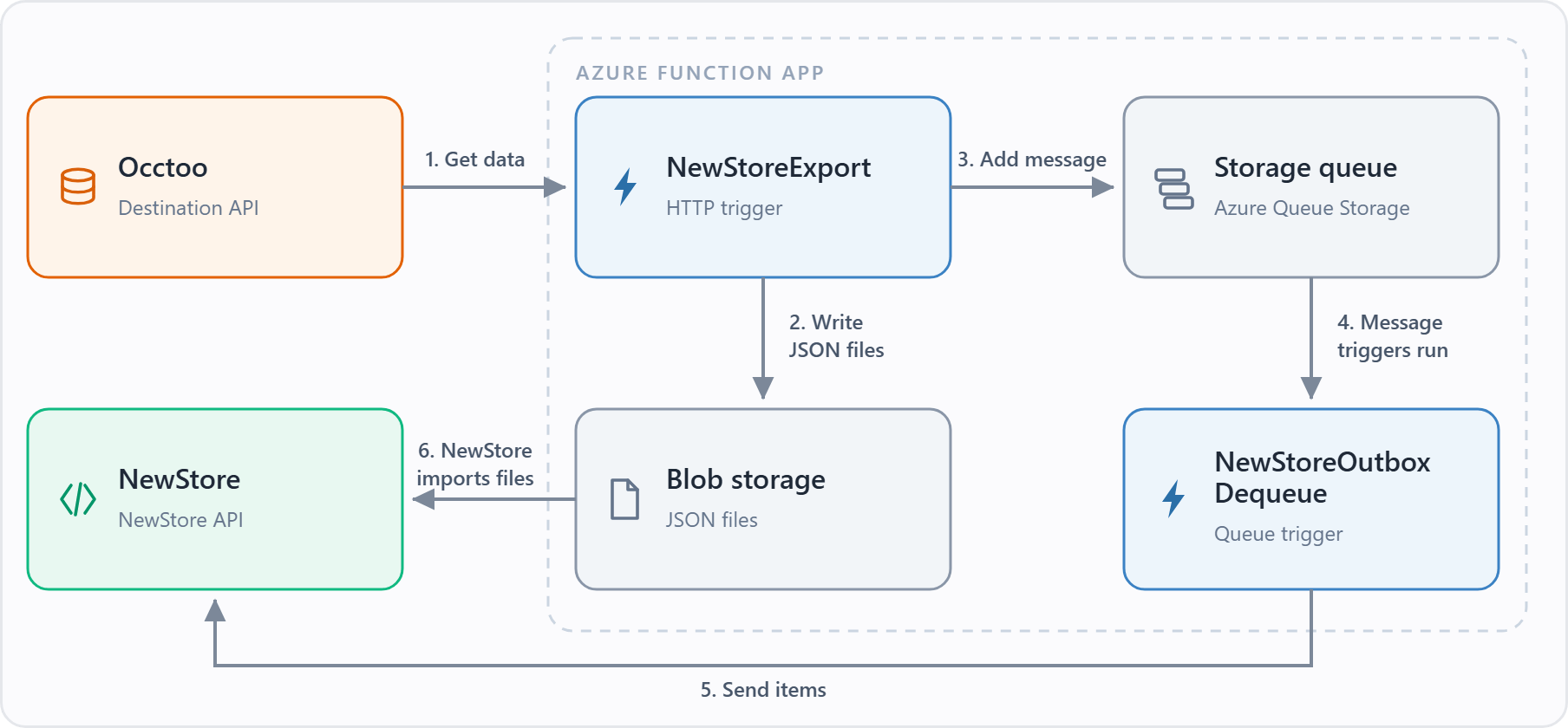
Task: Select the Queue trigger subtitle
Action: coord(1278,534)
